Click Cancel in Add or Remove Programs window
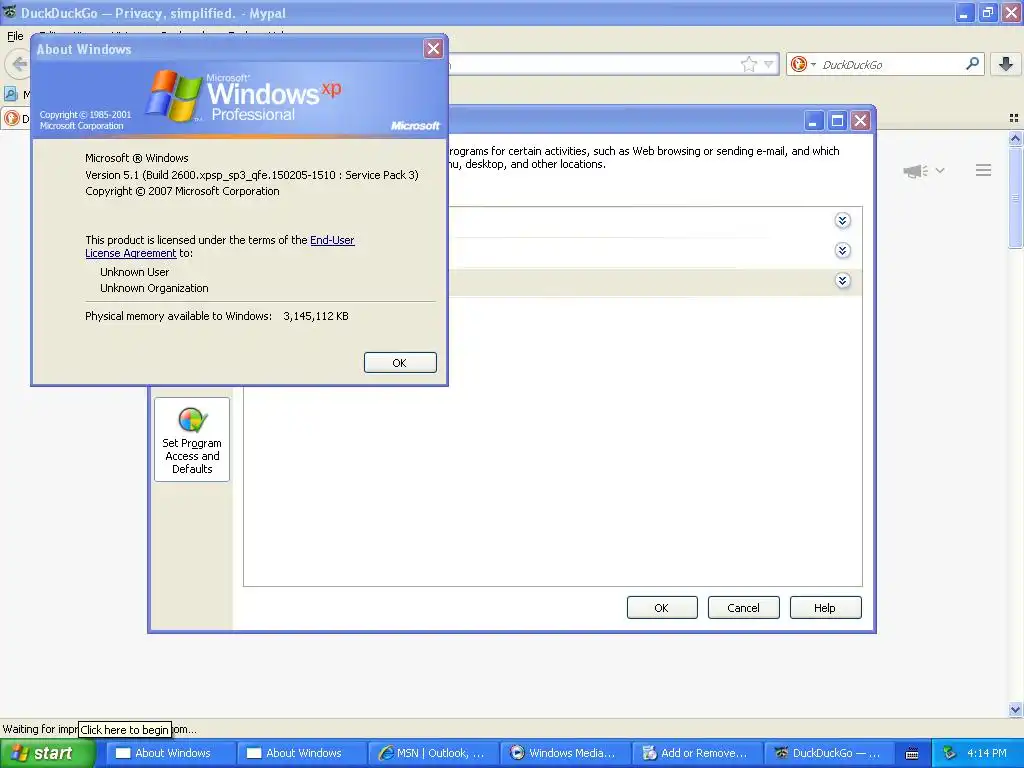 [743, 607]
